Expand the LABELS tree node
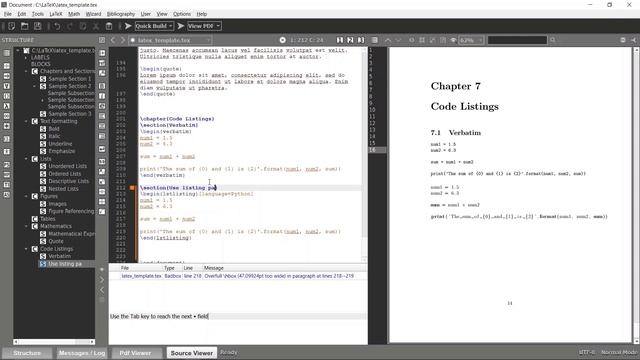This screenshot has height=360, width=640. coord(27,58)
